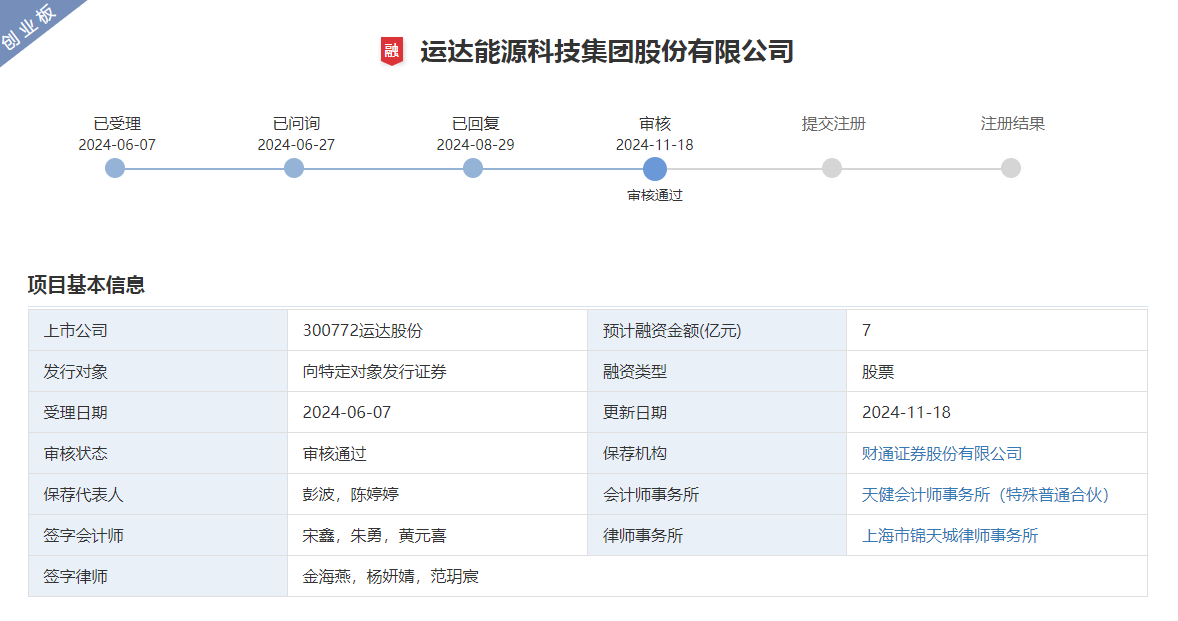Open the 财通证券股份有限公司 sponsor link
Image resolution: width=1178 pixels, height=621 pixels.
[943, 452]
